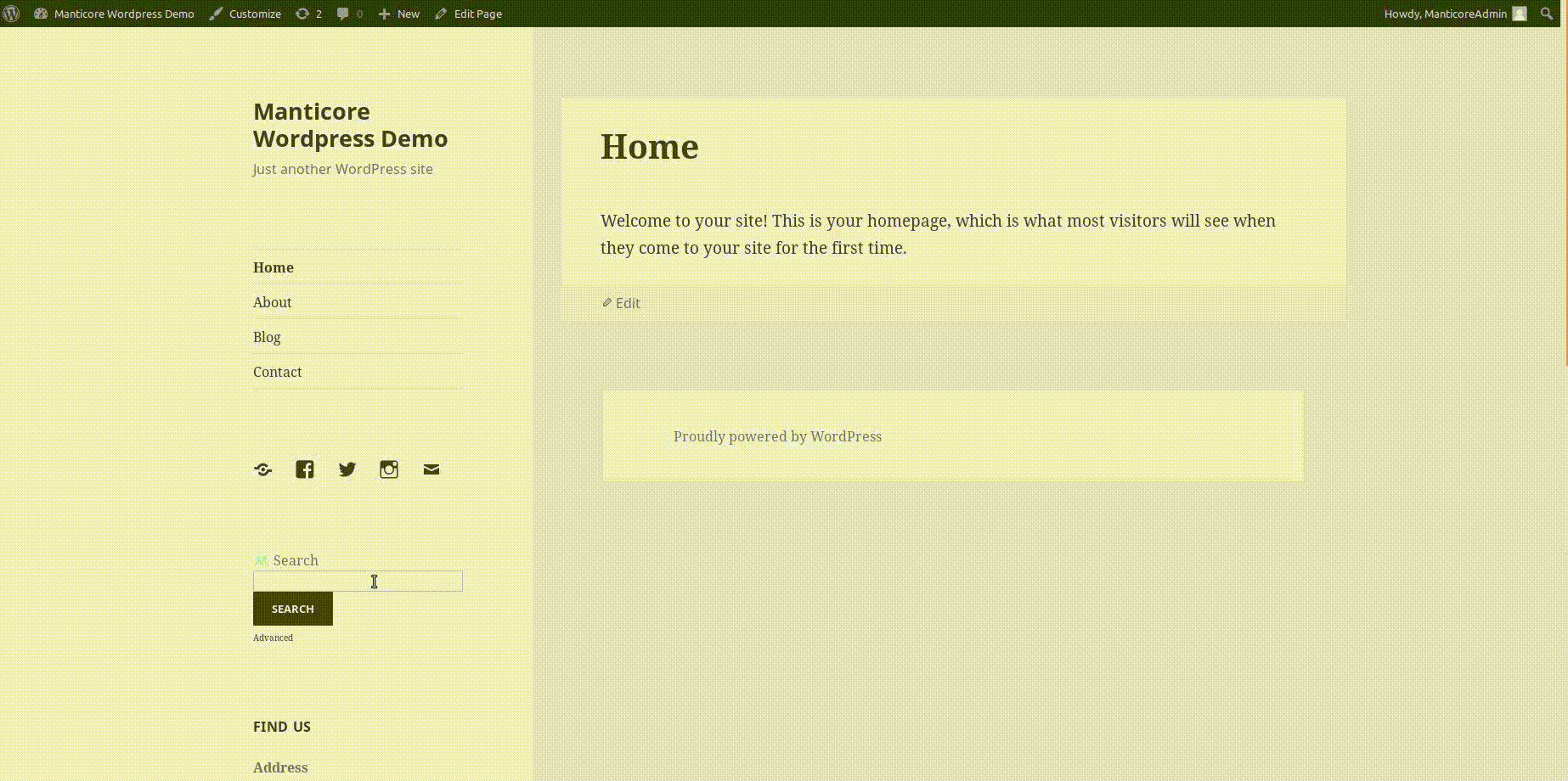The image size is (1568, 781).
Task: Open comments in admin bar
Action: 350,14
